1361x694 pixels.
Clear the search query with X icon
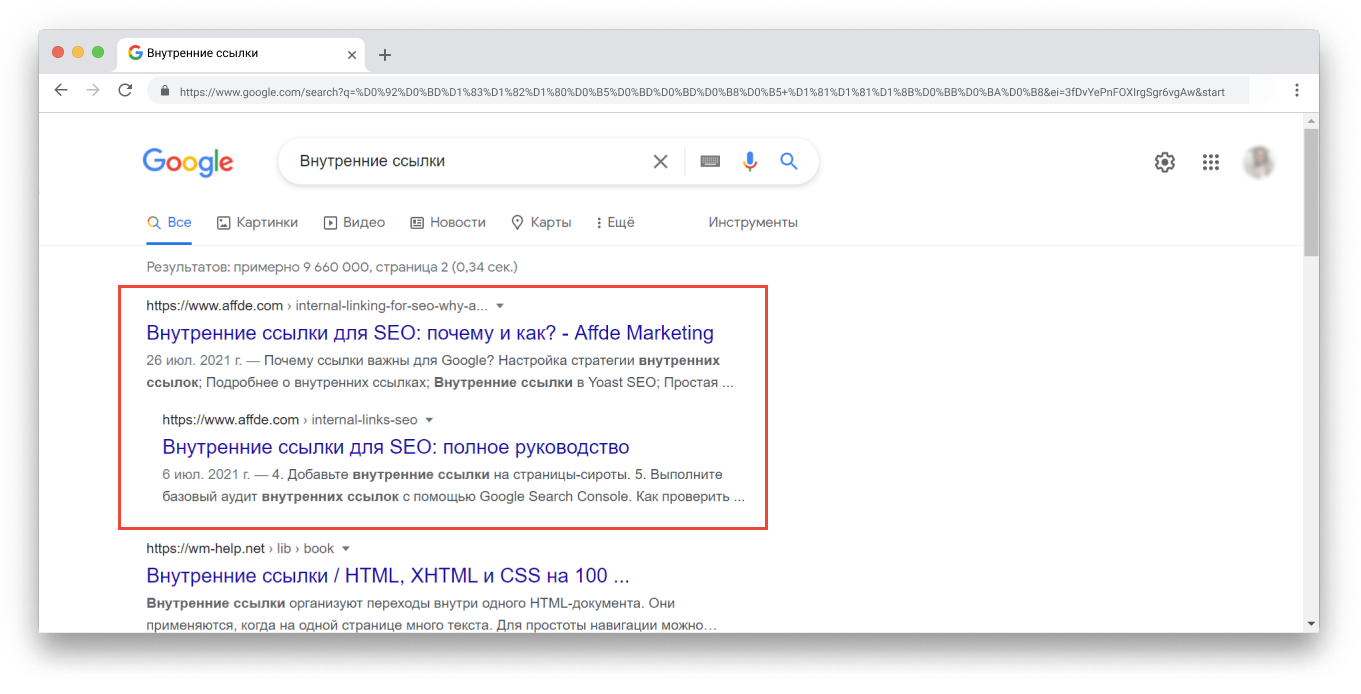(x=660, y=162)
